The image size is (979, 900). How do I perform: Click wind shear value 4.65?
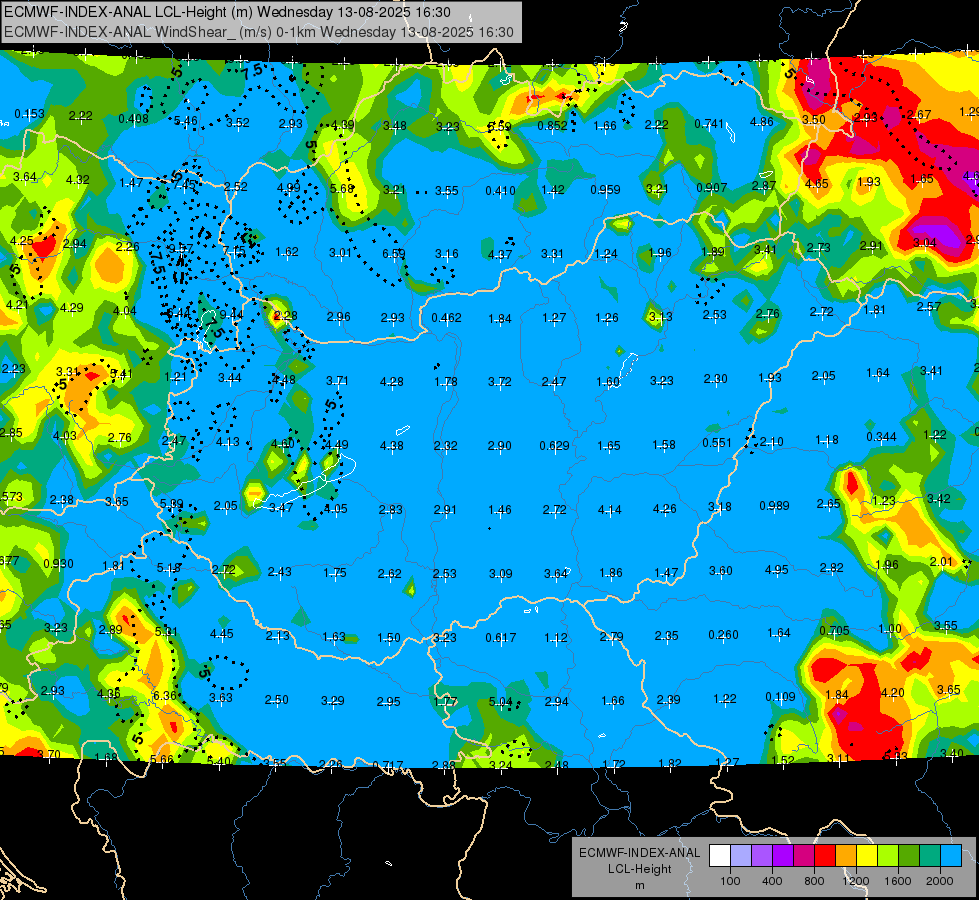pyautogui.click(x=817, y=184)
